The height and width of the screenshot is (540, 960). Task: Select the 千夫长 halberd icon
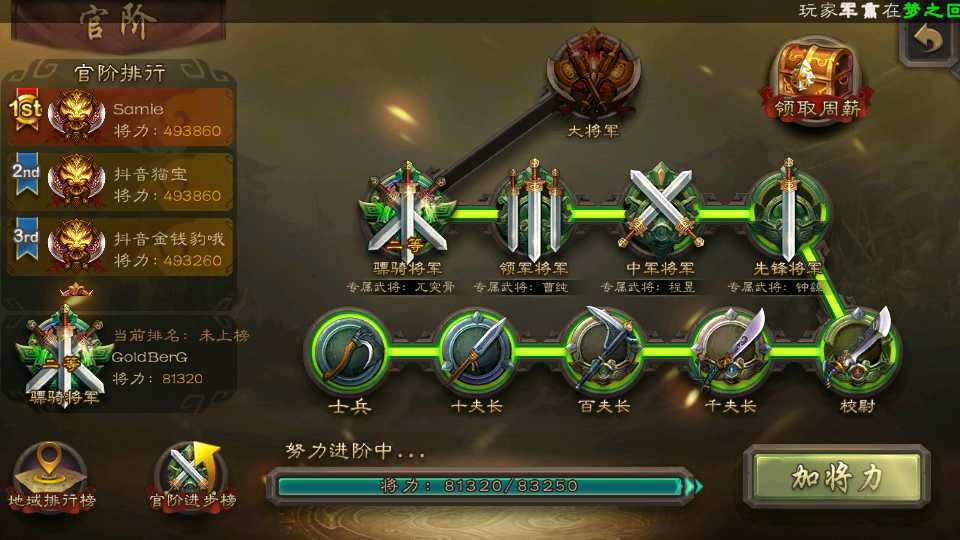coord(730,350)
